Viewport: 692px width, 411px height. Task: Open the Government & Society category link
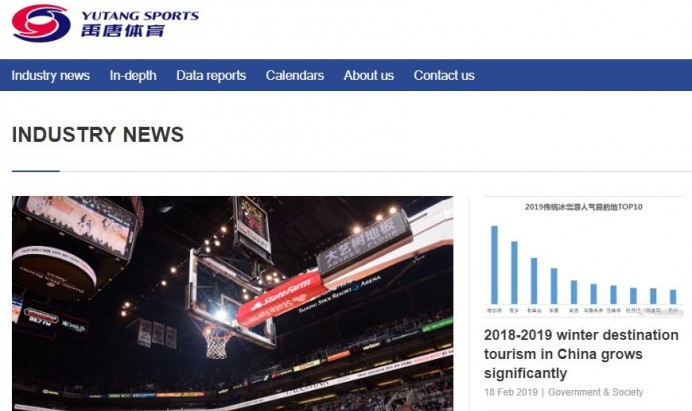click(x=596, y=392)
